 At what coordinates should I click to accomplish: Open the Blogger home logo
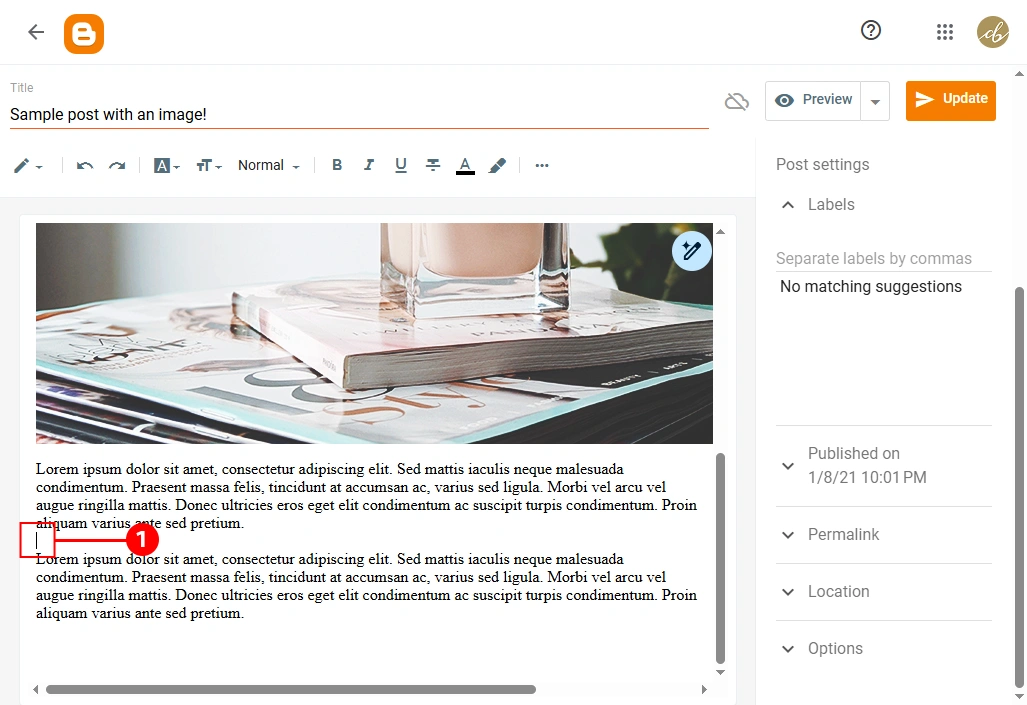pyautogui.click(x=84, y=34)
